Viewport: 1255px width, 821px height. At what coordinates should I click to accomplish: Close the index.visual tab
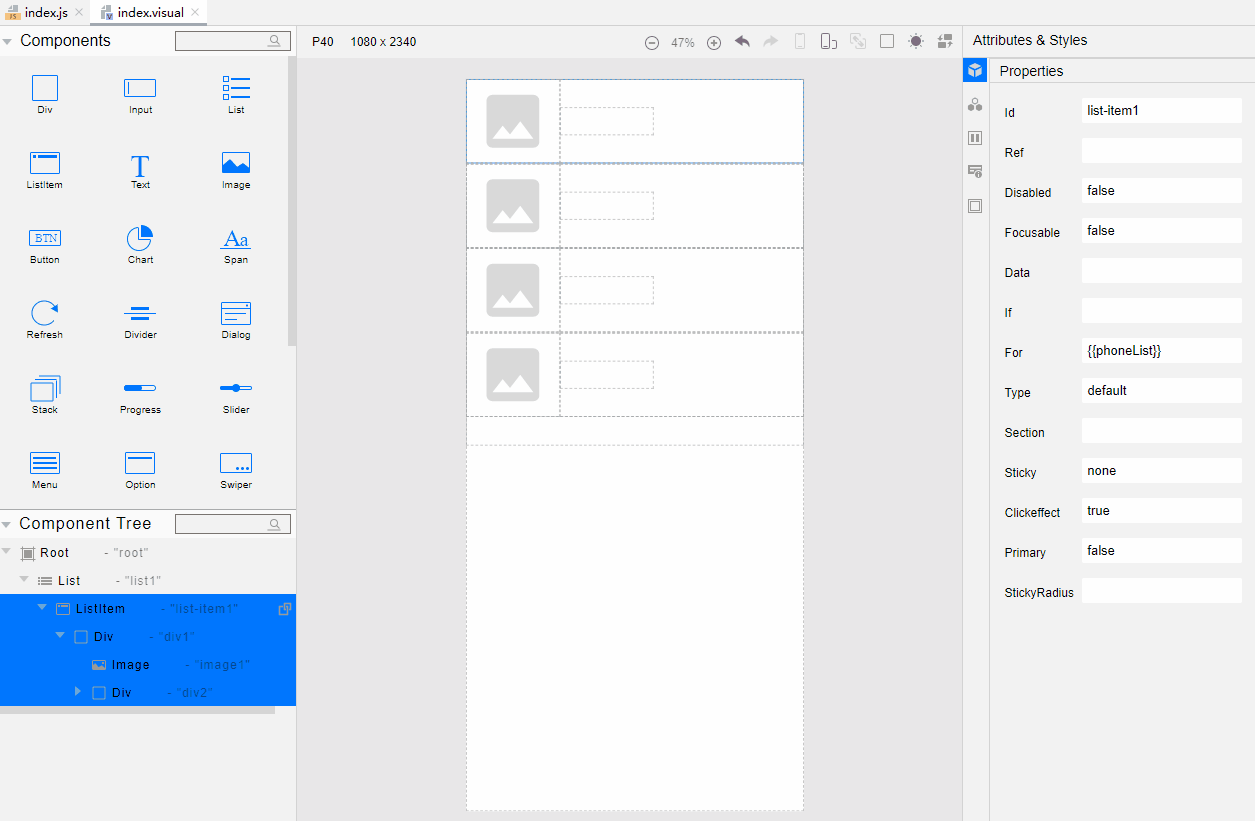[195, 12]
